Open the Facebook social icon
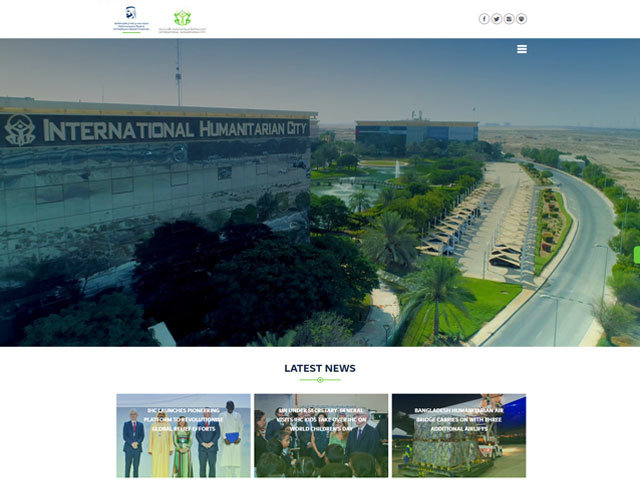 pos(484,19)
